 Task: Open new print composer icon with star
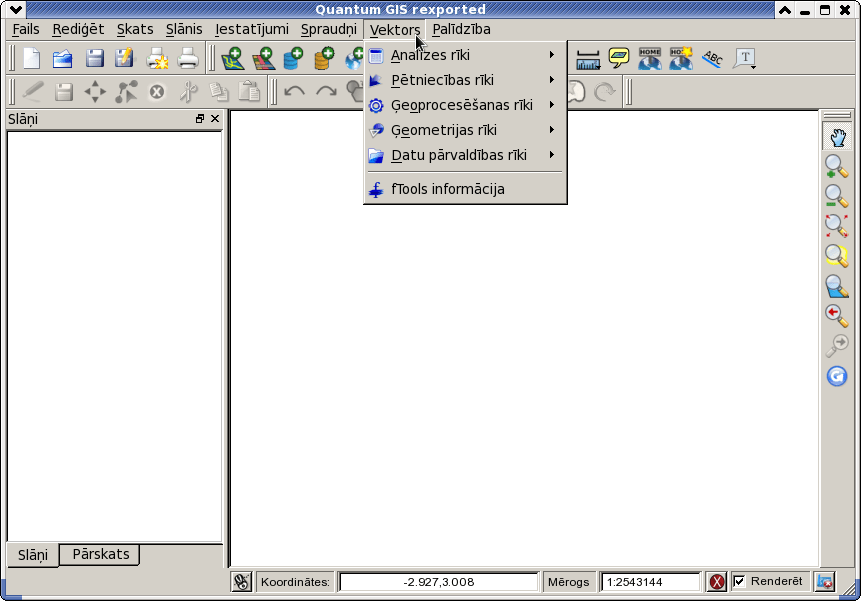point(157,58)
